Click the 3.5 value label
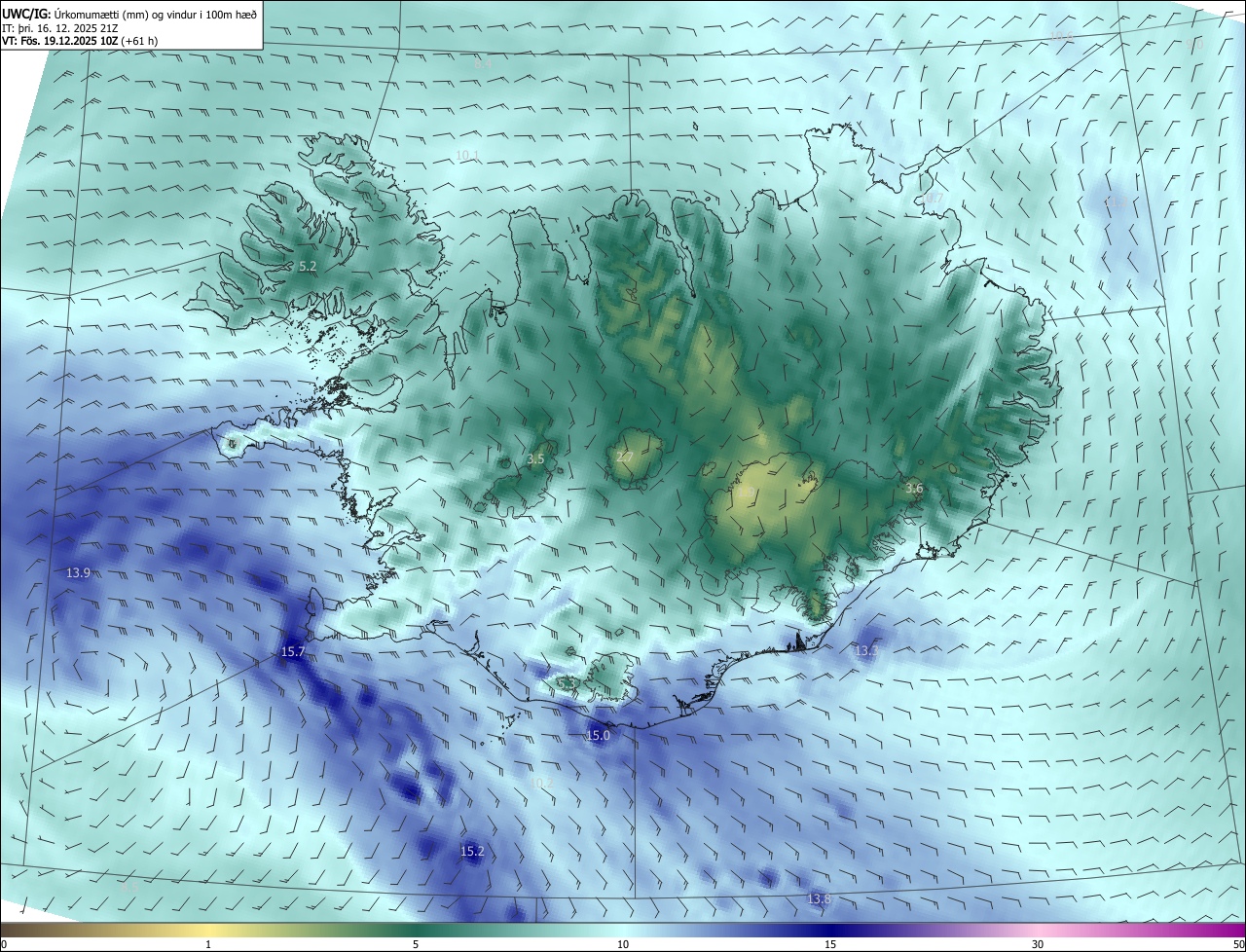 click(535, 458)
